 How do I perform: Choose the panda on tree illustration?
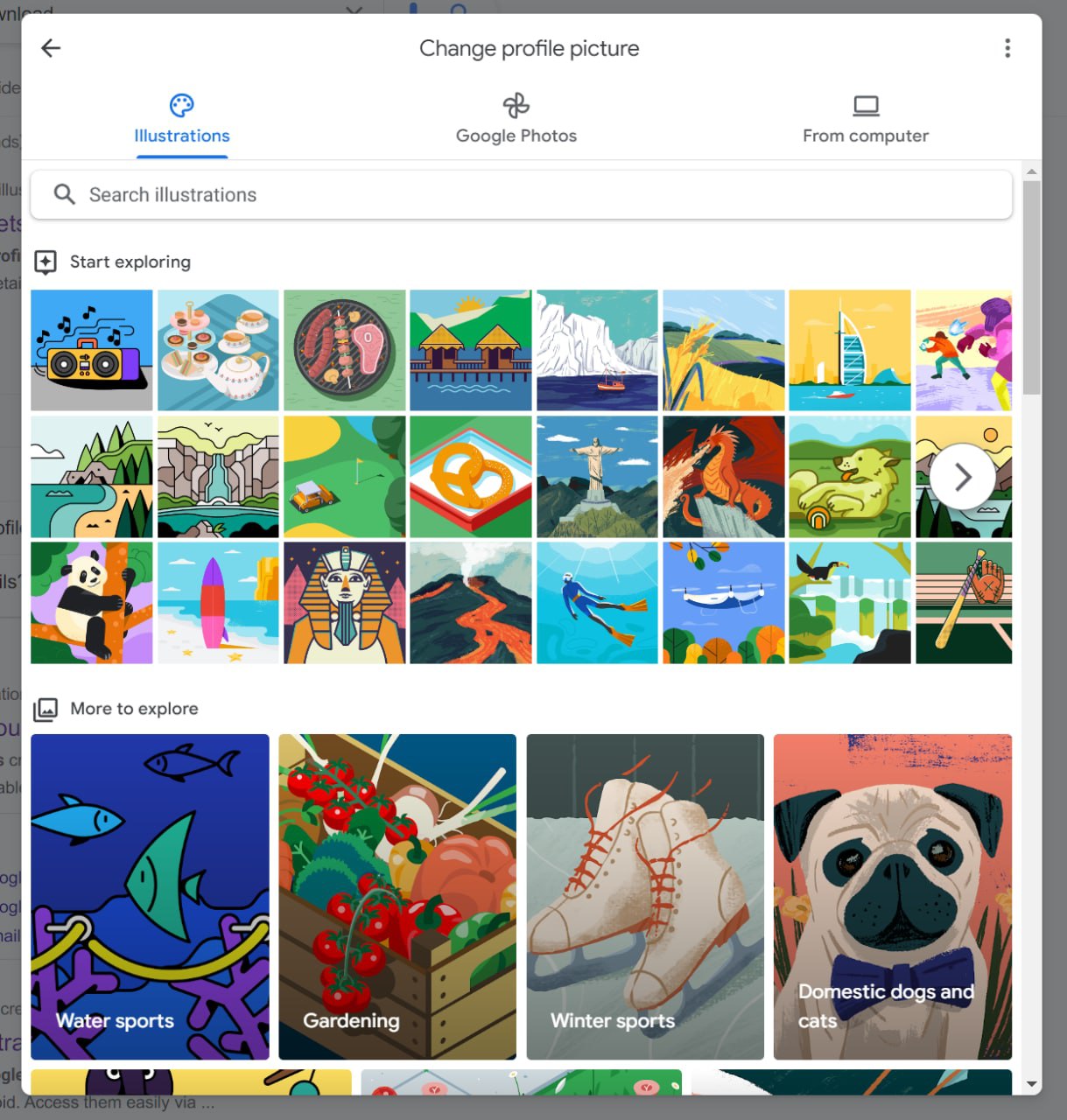click(x=92, y=603)
